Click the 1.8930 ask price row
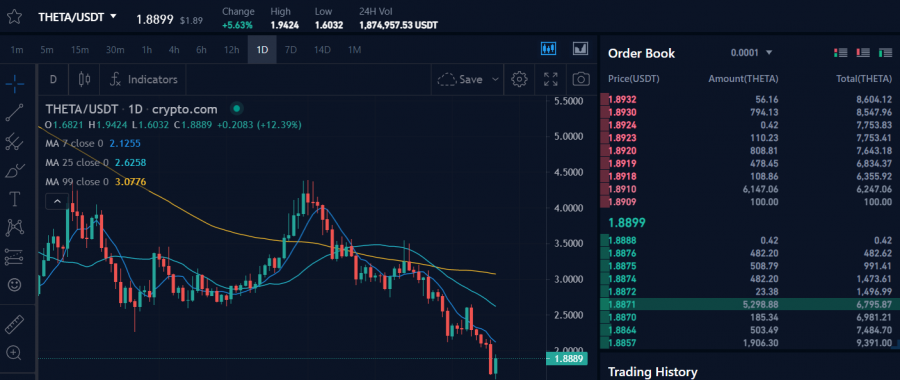 [750, 112]
